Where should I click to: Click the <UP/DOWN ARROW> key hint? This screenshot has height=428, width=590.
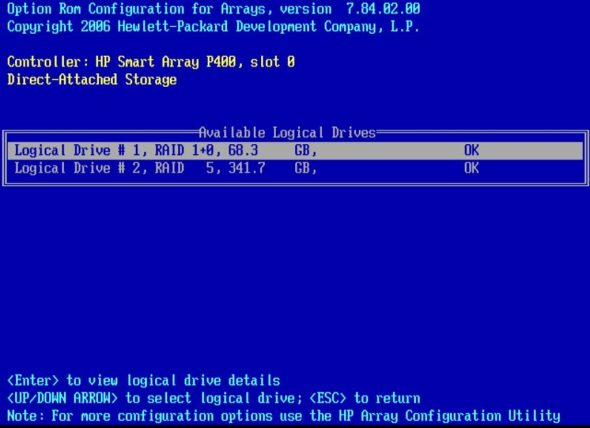point(62,398)
